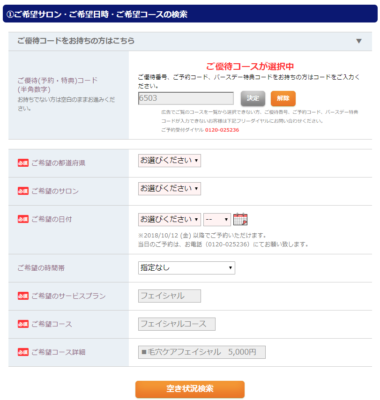Click the ご希望の時間帯 label
The height and width of the screenshot is (400, 380).
coord(41,268)
